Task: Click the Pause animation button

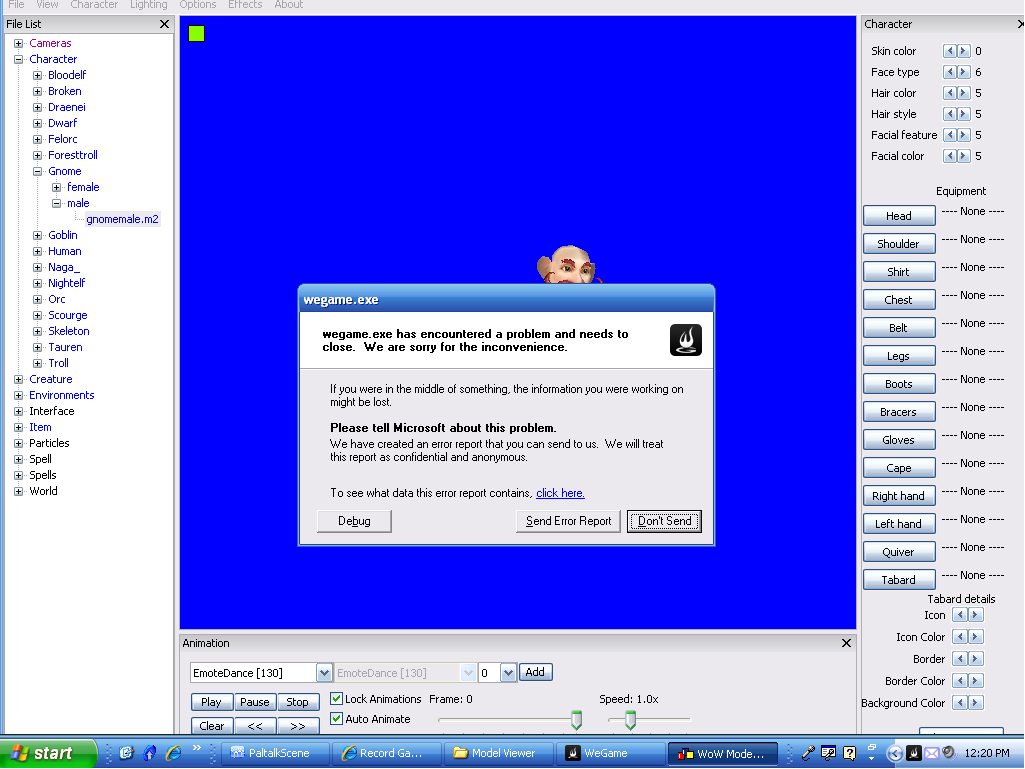Action: (254, 702)
